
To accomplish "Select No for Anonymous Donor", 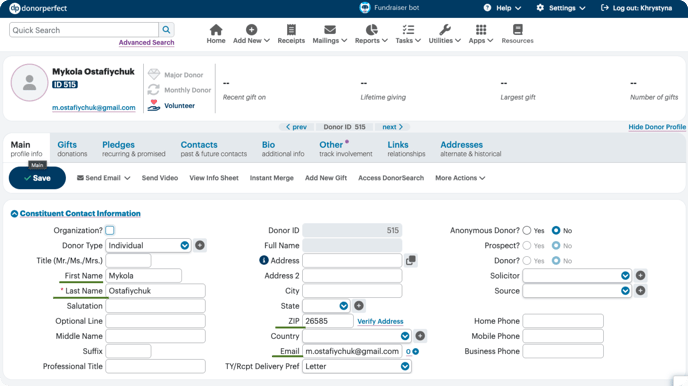I will pos(556,230).
